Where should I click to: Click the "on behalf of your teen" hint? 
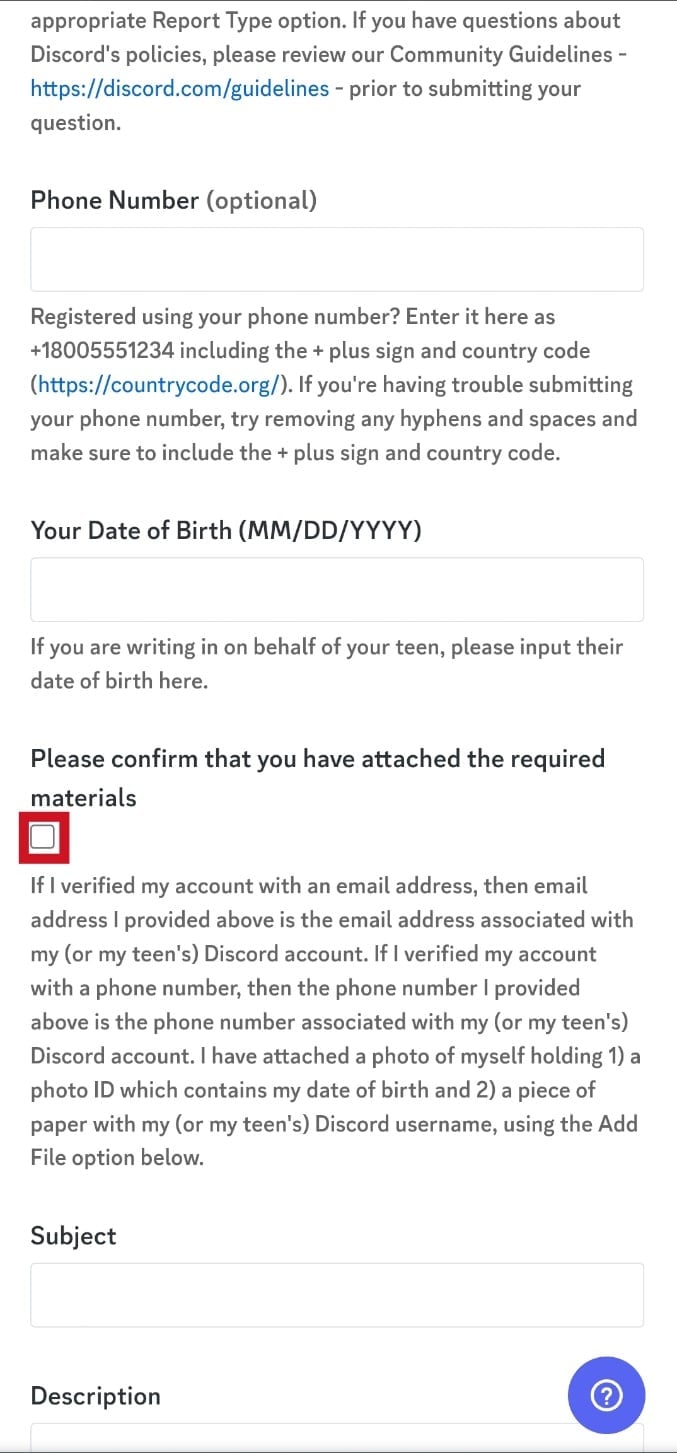click(327, 647)
